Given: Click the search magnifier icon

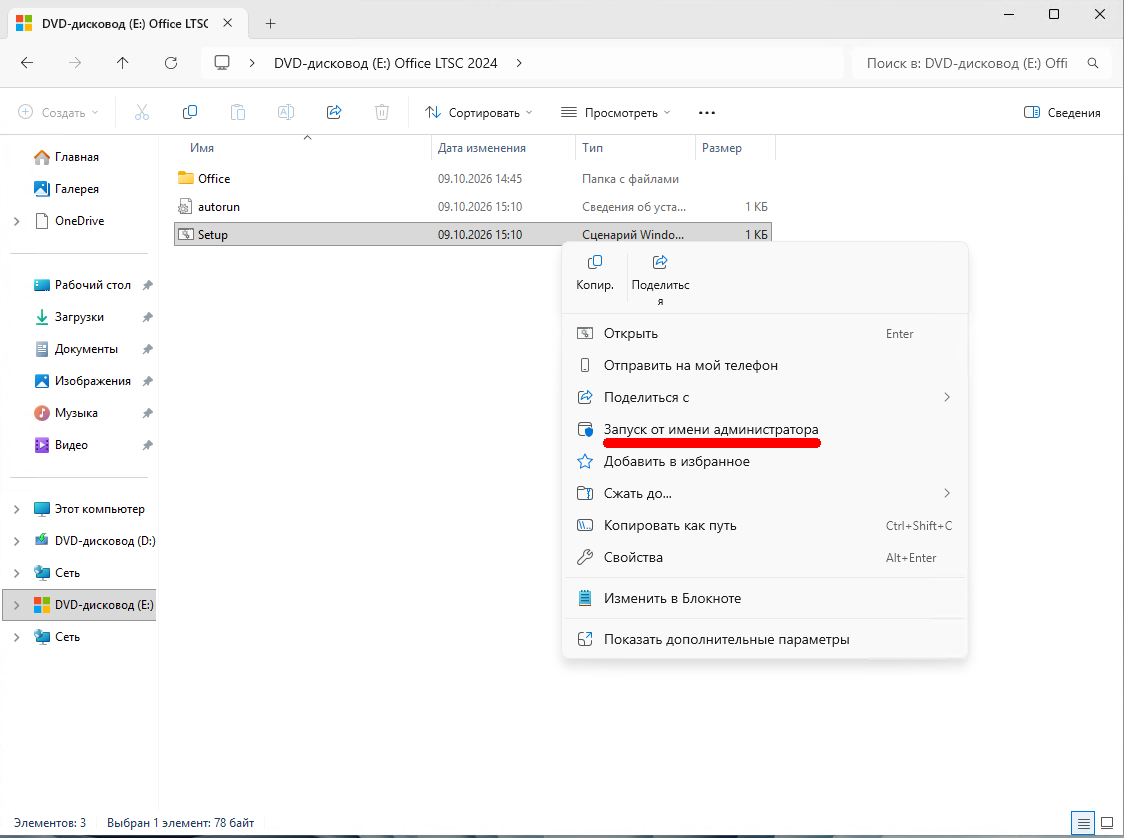Looking at the screenshot, I should (1093, 63).
